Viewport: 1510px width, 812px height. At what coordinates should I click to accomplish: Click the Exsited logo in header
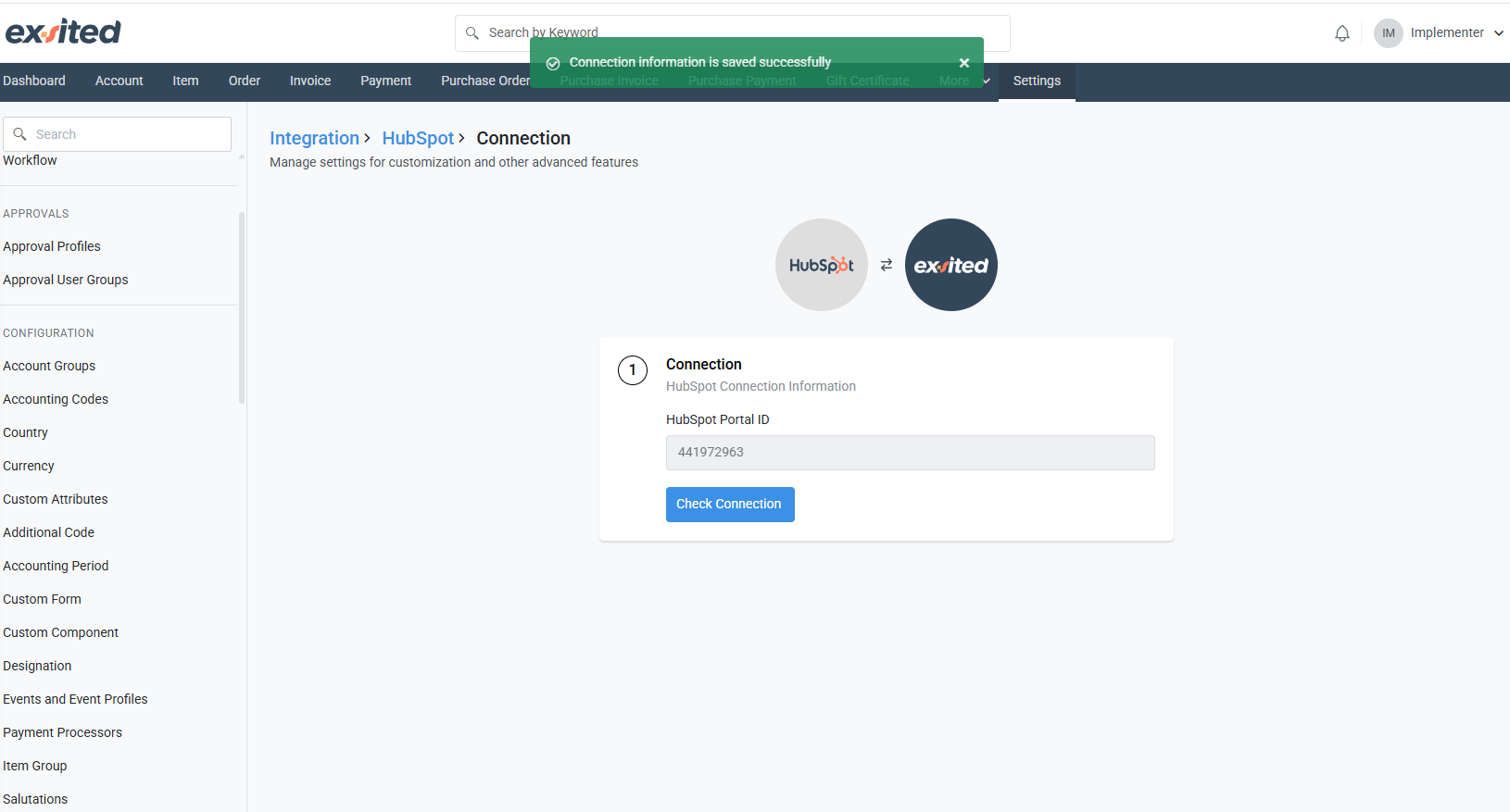coord(63,32)
